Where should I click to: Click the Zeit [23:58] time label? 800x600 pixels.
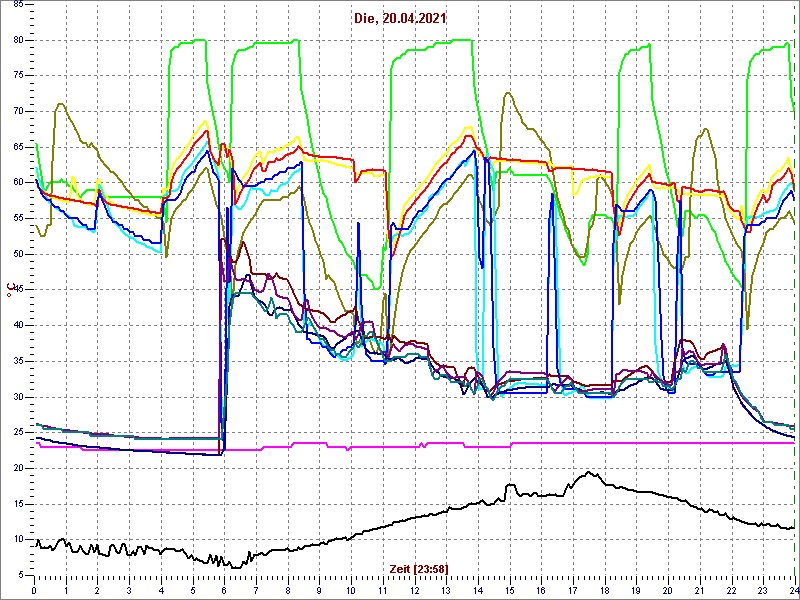(419, 568)
